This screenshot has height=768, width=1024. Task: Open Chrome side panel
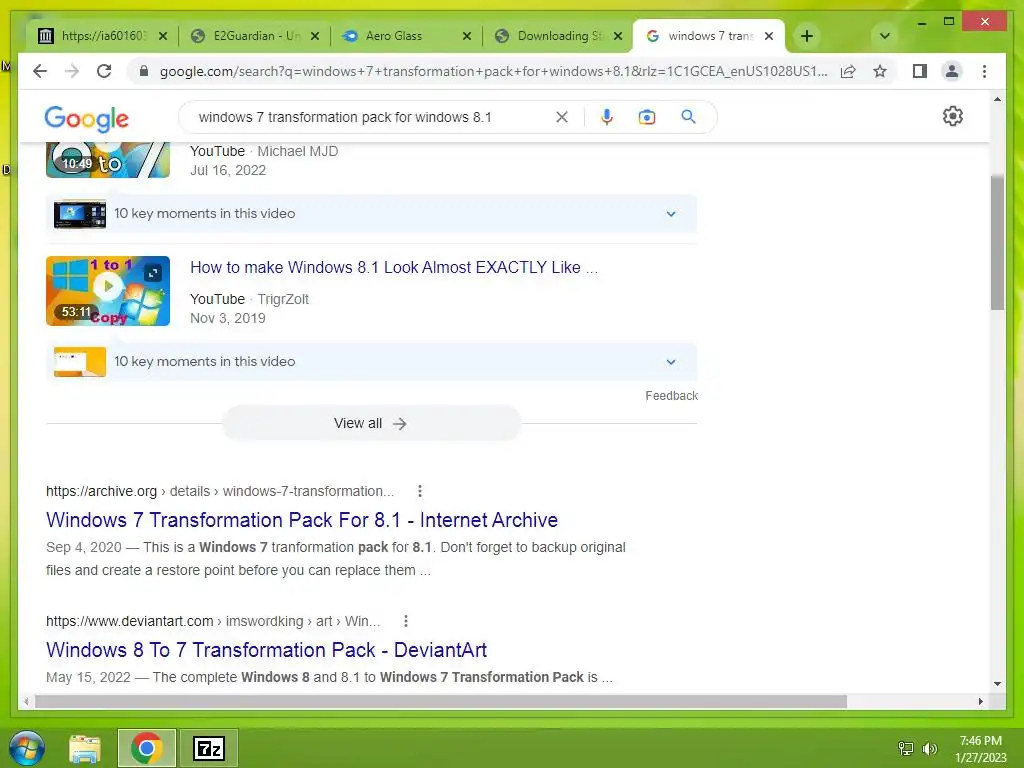(x=920, y=71)
